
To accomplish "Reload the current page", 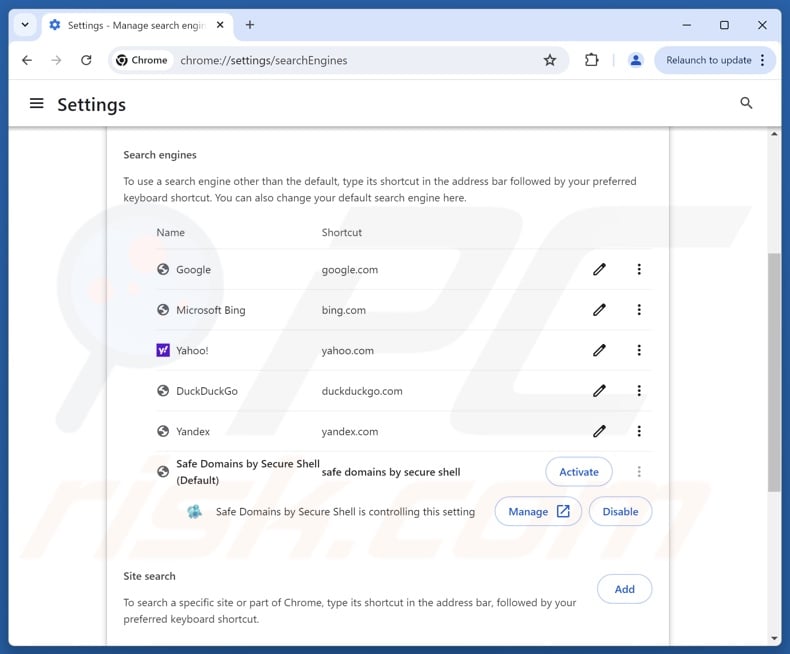I will pos(86,60).
